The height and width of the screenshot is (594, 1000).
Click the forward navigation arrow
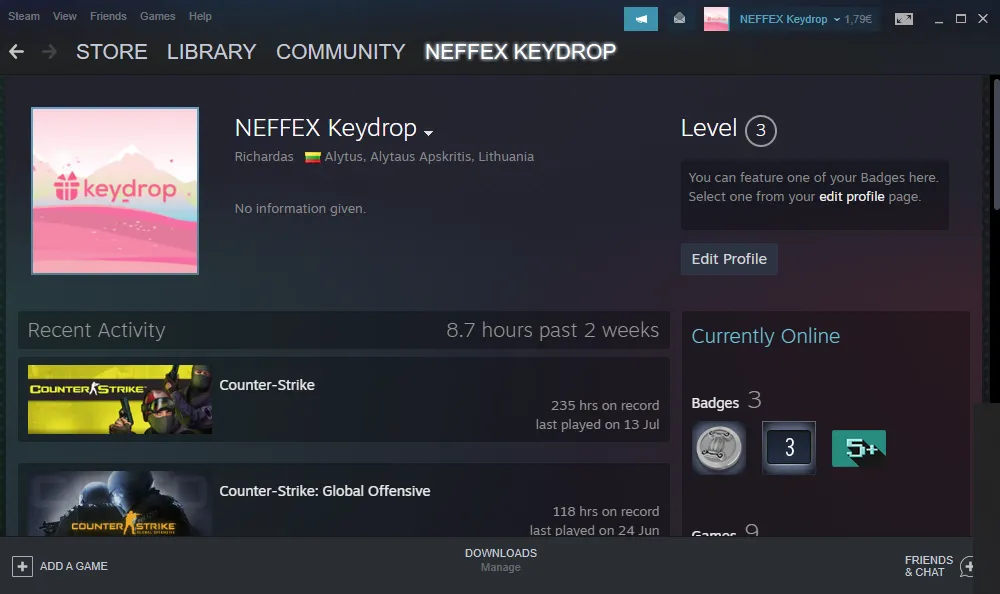pyautogui.click(x=49, y=52)
